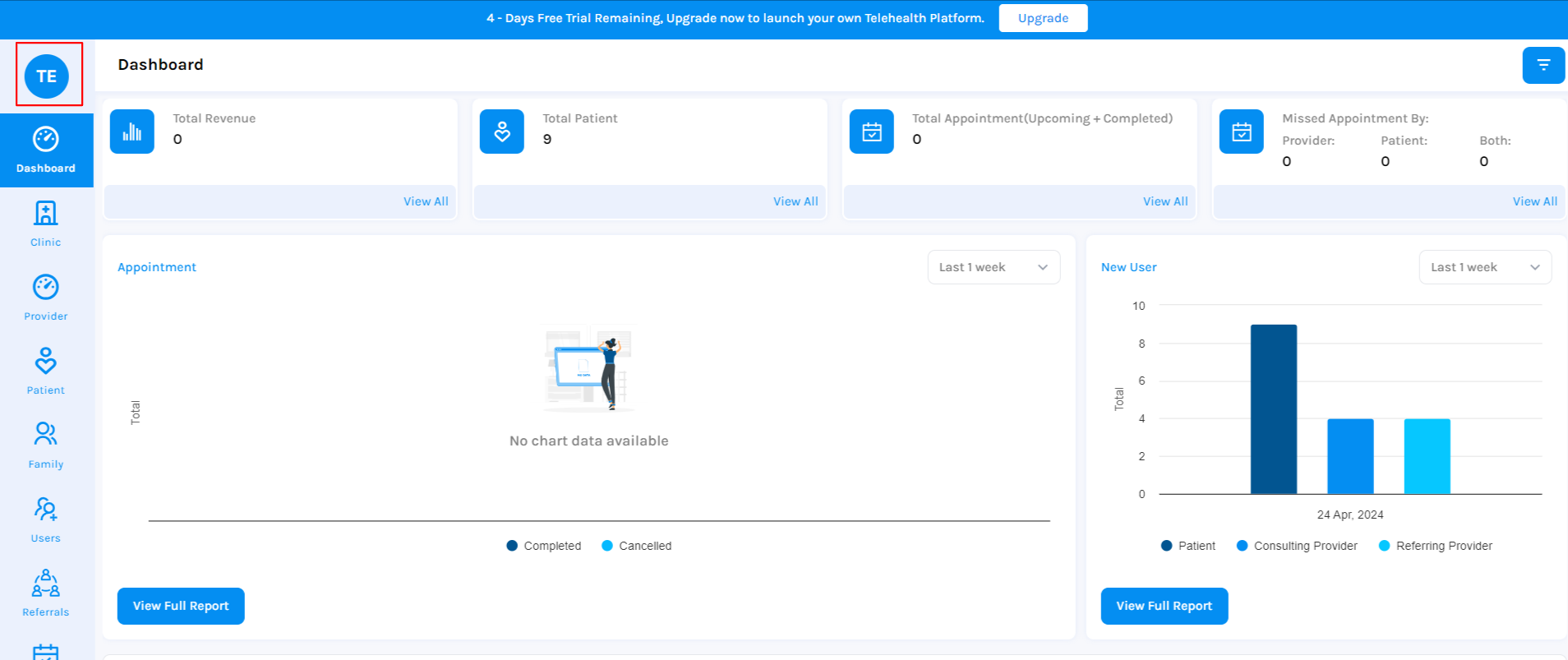The image size is (1568, 660).
Task: Click the Total Appointment calendar icon
Action: tap(871, 132)
